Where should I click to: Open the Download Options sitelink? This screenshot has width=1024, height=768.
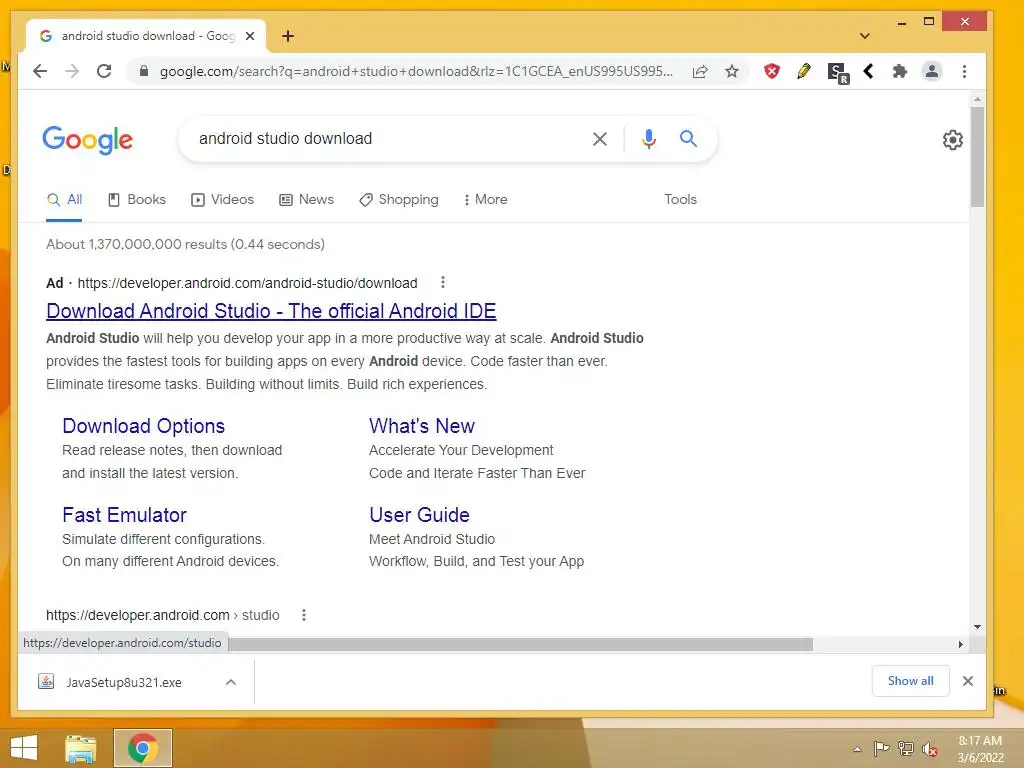coord(144,426)
